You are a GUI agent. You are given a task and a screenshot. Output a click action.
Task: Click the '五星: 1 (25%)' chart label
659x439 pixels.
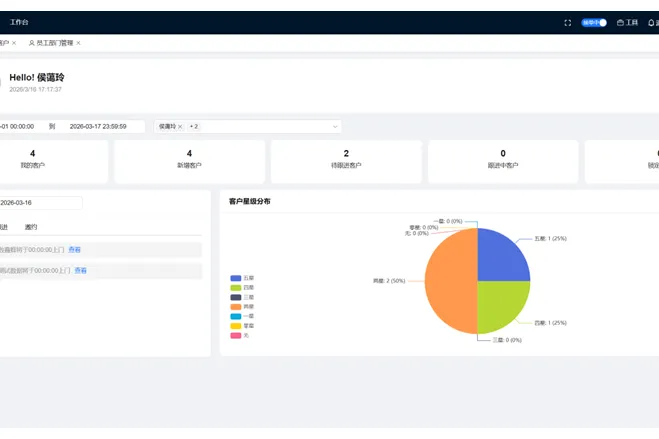pyautogui.click(x=550, y=239)
